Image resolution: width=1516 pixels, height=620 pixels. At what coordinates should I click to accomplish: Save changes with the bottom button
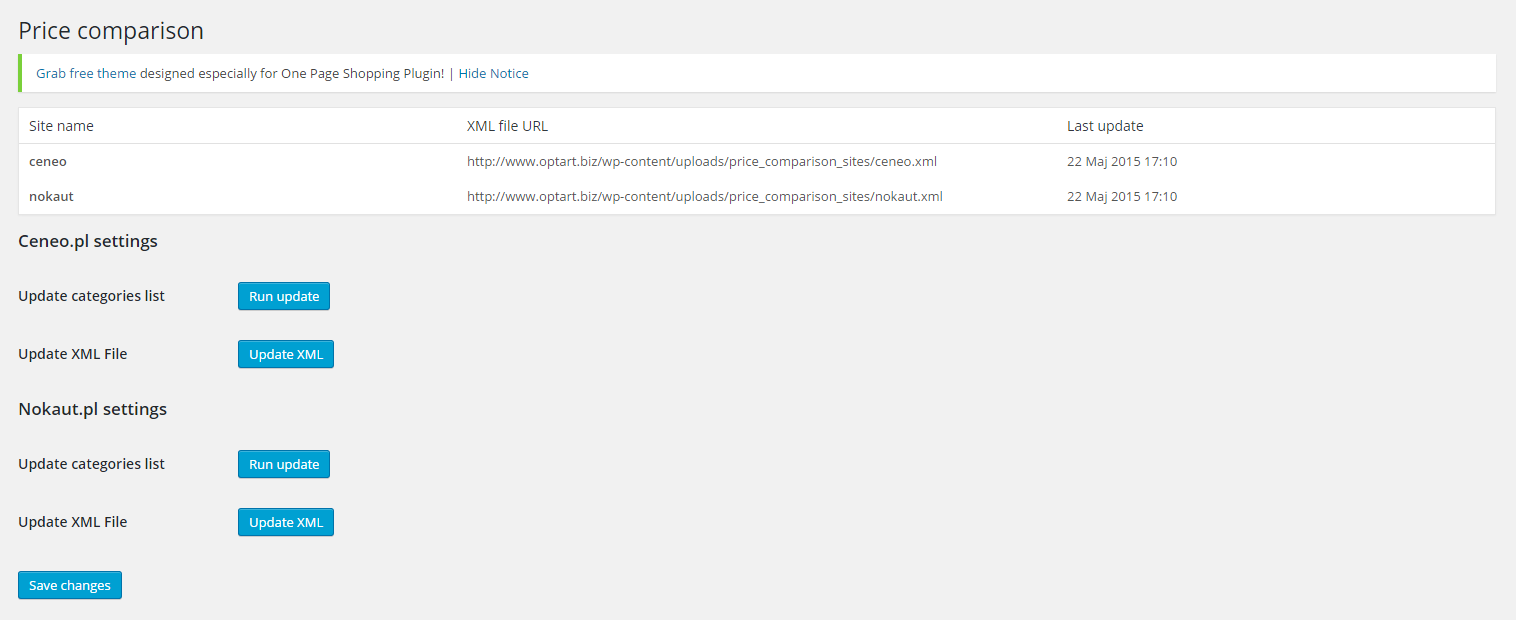coord(70,585)
